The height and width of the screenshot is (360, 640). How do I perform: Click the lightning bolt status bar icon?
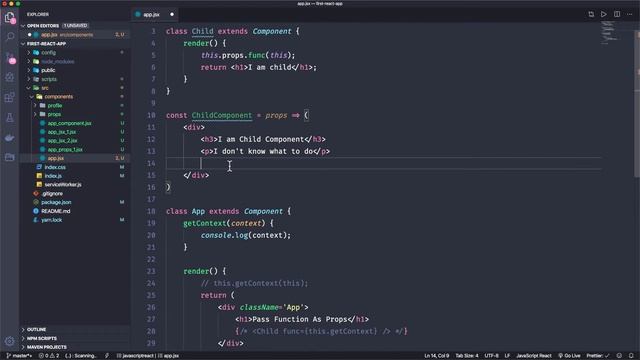(107, 356)
